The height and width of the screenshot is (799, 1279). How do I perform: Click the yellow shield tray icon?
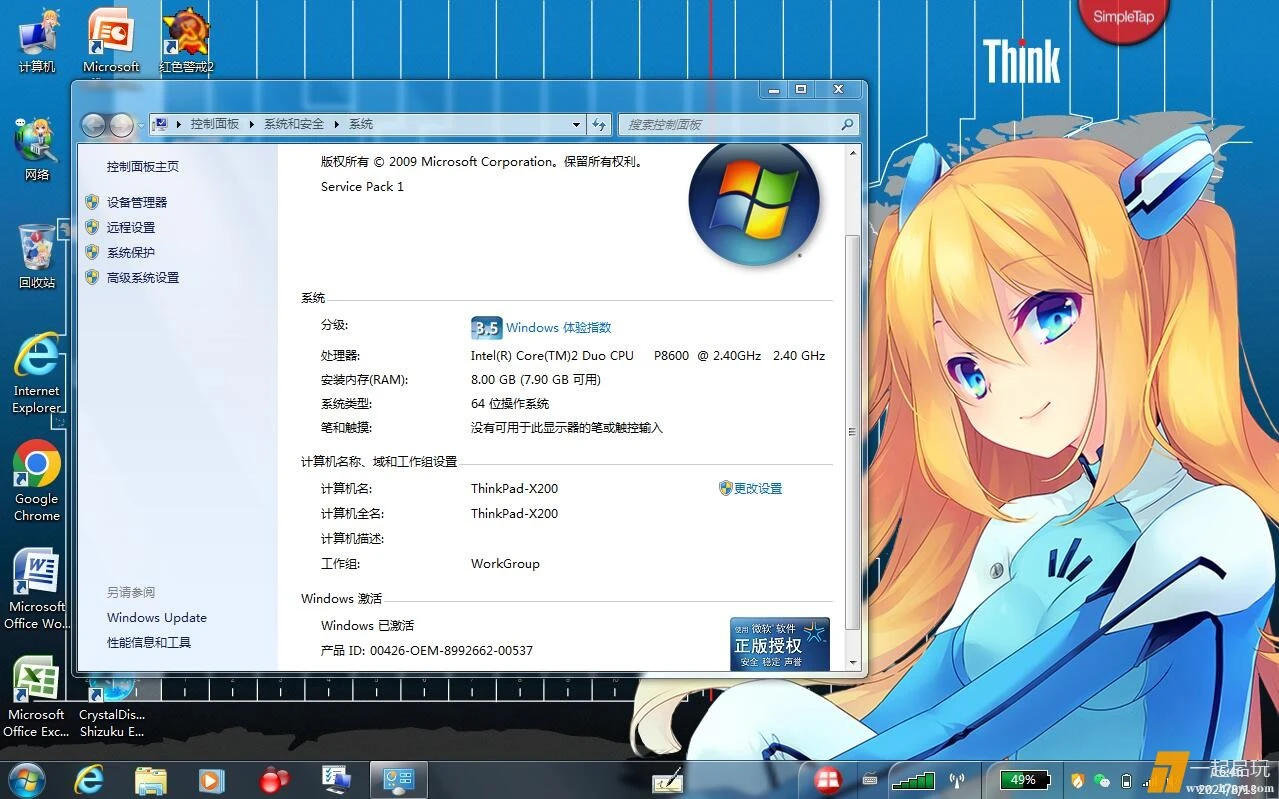point(1078,780)
